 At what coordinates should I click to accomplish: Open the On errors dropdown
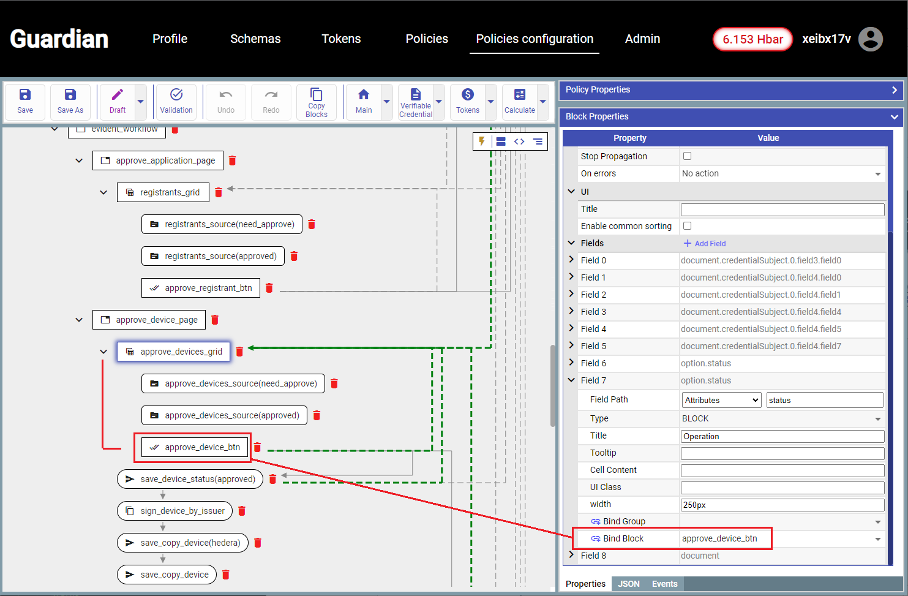click(782, 174)
